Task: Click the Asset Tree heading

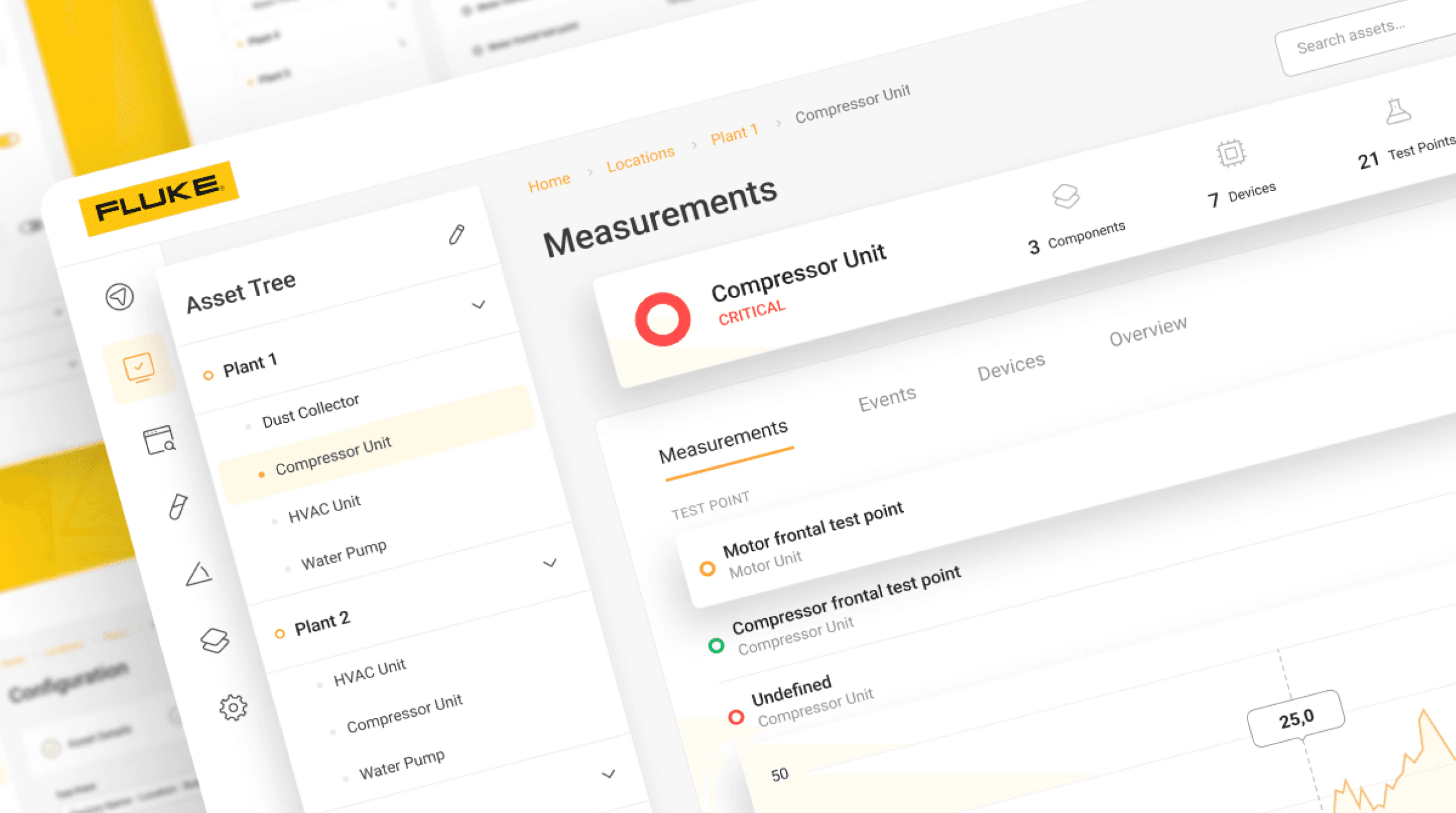Action: [241, 293]
